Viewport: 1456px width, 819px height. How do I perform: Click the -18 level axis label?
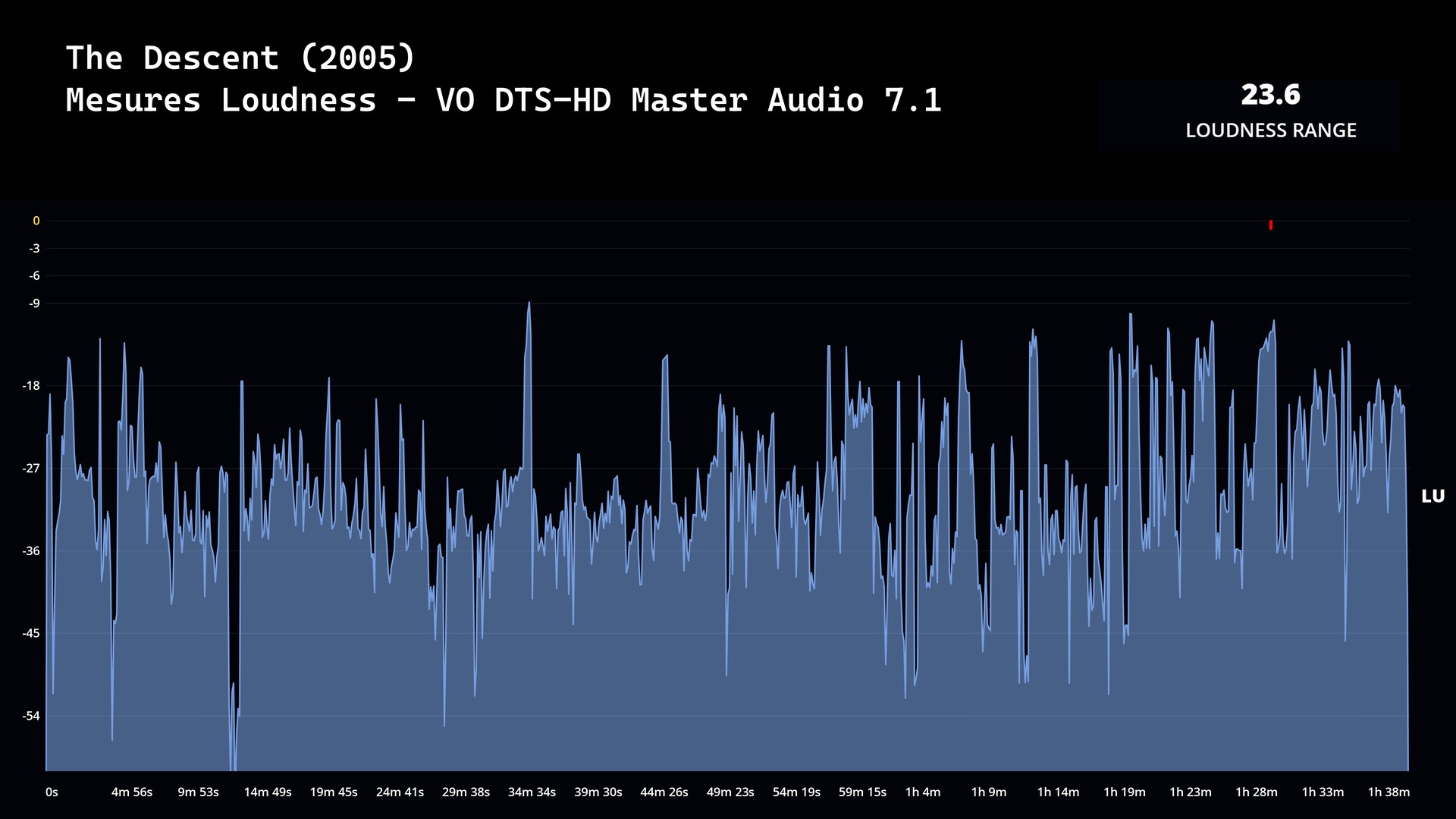point(31,386)
